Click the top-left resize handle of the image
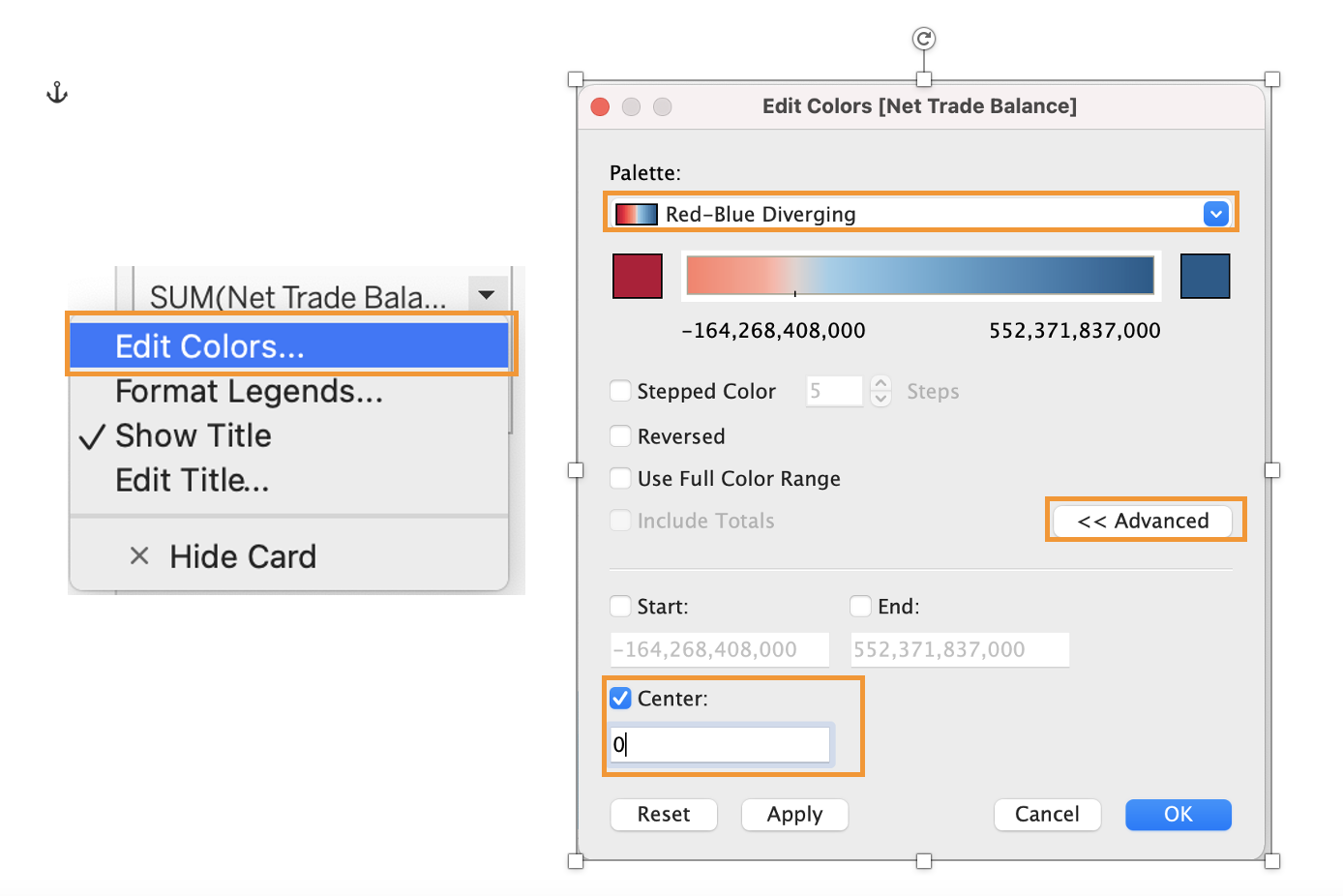Screen dimensions: 1343x896 click(576, 79)
